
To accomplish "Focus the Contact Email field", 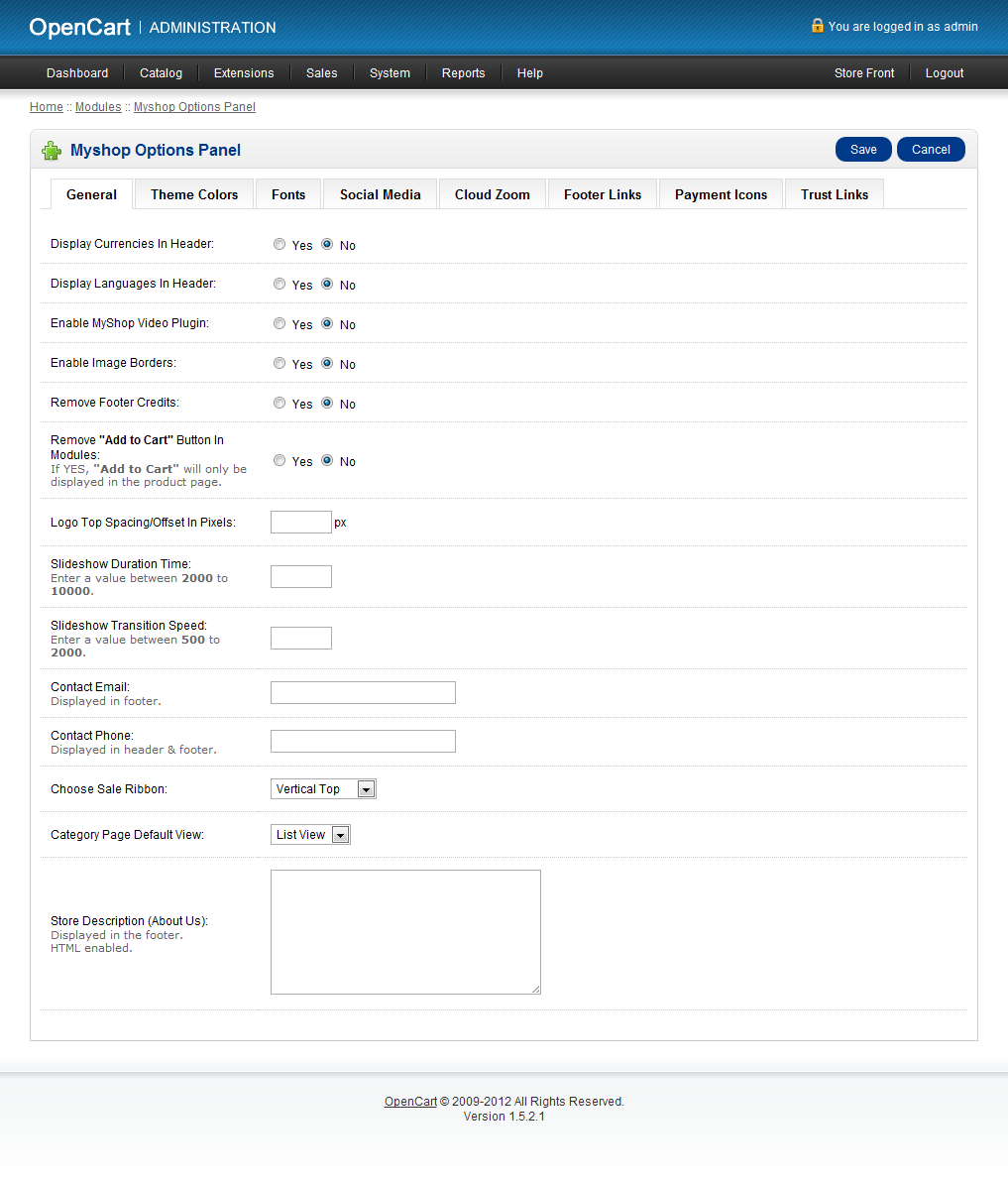I will point(363,692).
